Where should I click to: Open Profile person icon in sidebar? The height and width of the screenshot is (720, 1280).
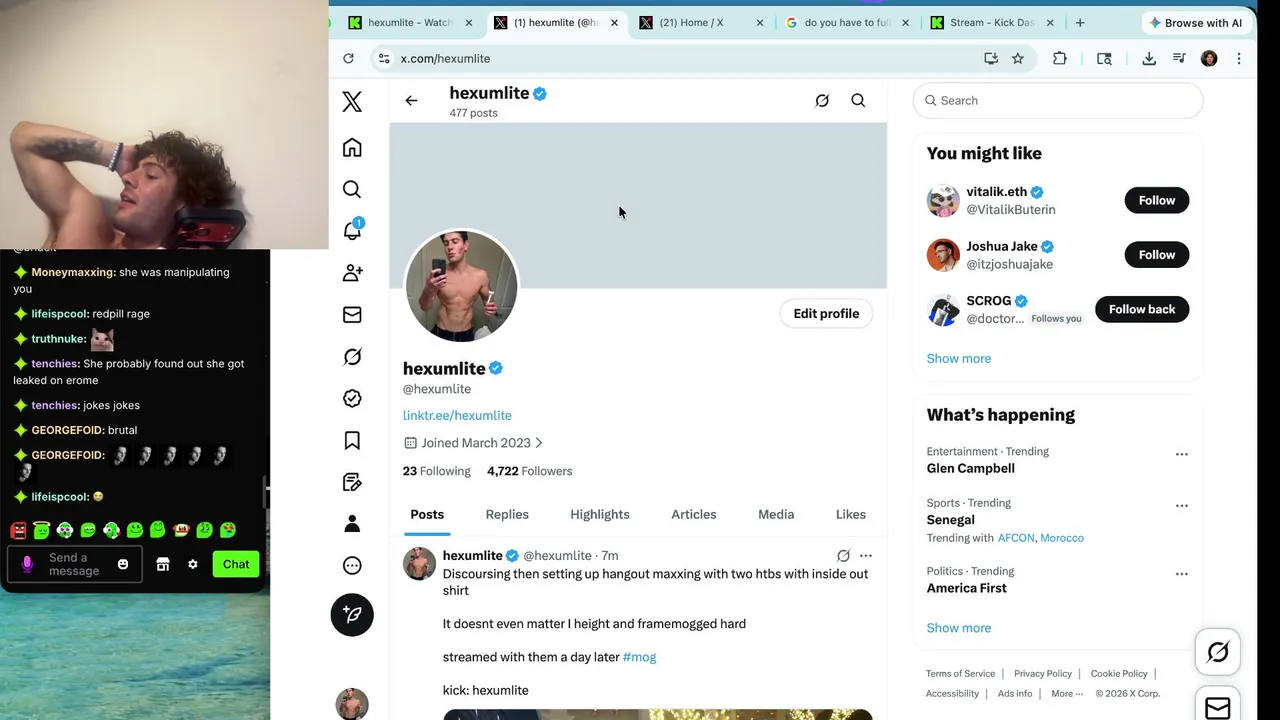[x=352, y=524]
